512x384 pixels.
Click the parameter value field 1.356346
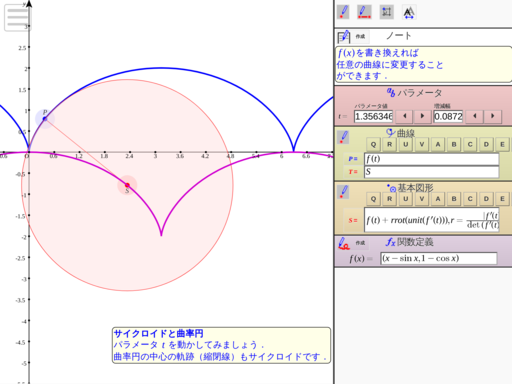[x=374, y=116]
